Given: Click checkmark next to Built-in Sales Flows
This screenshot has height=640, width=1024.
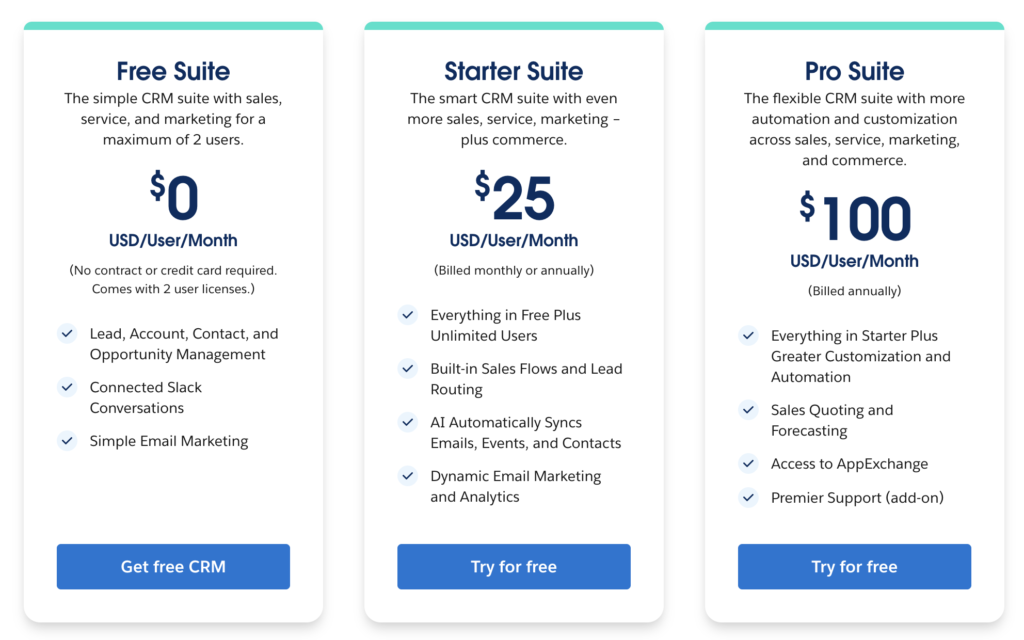Looking at the screenshot, I should pos(408,368).
